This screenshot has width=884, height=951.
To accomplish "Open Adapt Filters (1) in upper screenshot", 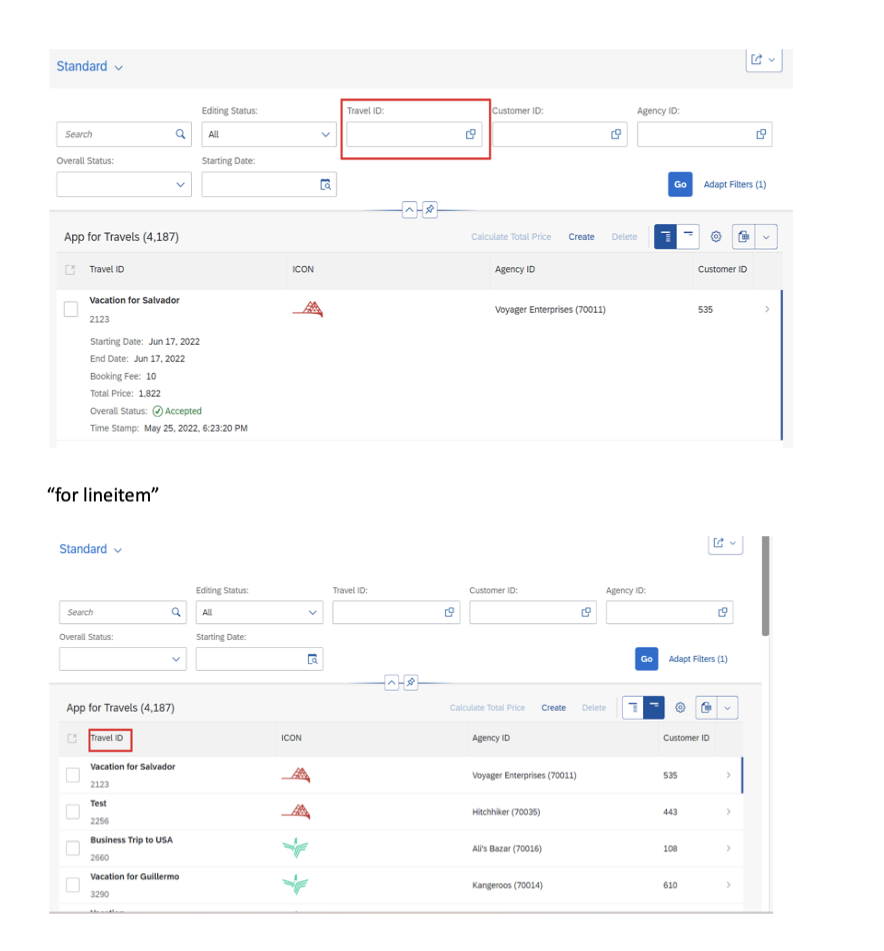I will (x=735, y=184).
